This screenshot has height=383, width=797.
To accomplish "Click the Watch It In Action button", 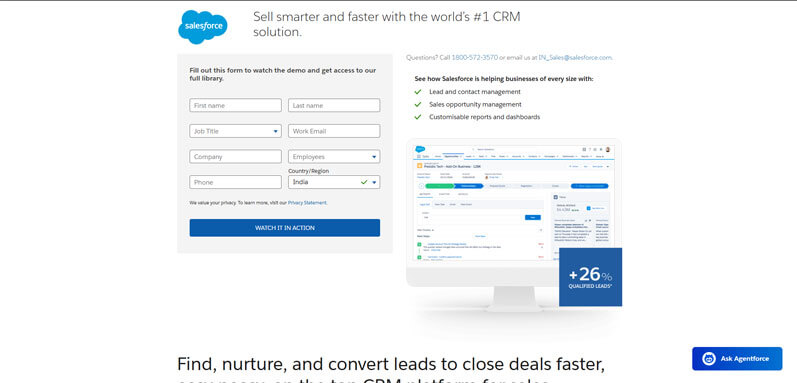I will pos(285,228).
